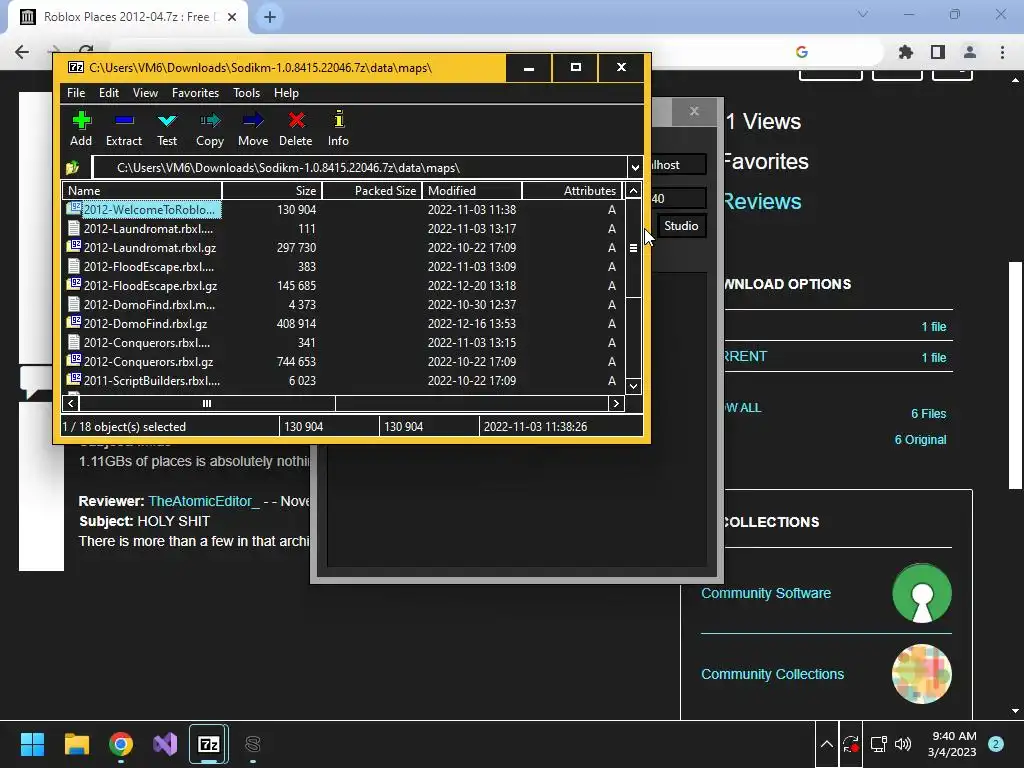Select file icon of 2012-DomoFind.rbxl.gz
The height and width of the screenshot is (768, 1024).
pos(74,323)
